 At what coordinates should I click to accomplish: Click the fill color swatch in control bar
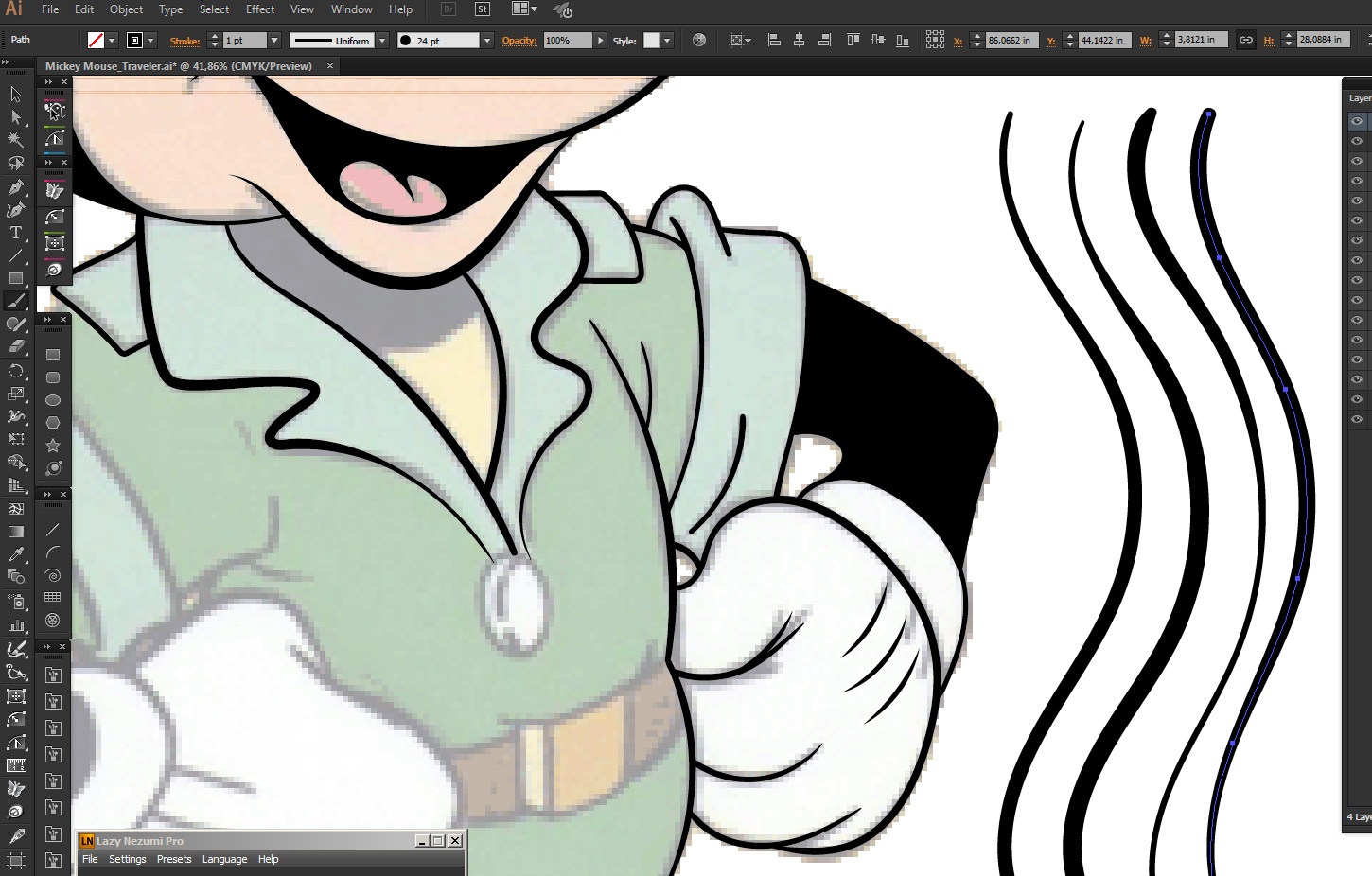[96, 41]
